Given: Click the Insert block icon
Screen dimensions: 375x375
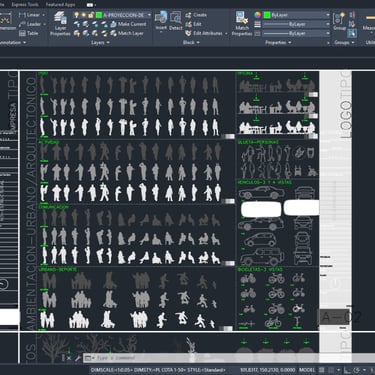Looking at the screenshot, I should [161, 21].
